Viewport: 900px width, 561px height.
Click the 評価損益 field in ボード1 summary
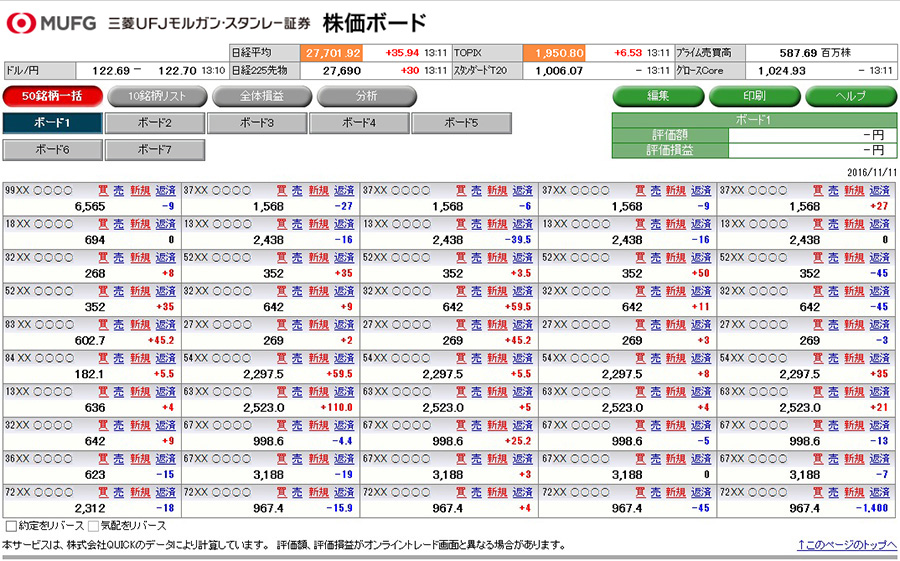(x=812, y=150)
